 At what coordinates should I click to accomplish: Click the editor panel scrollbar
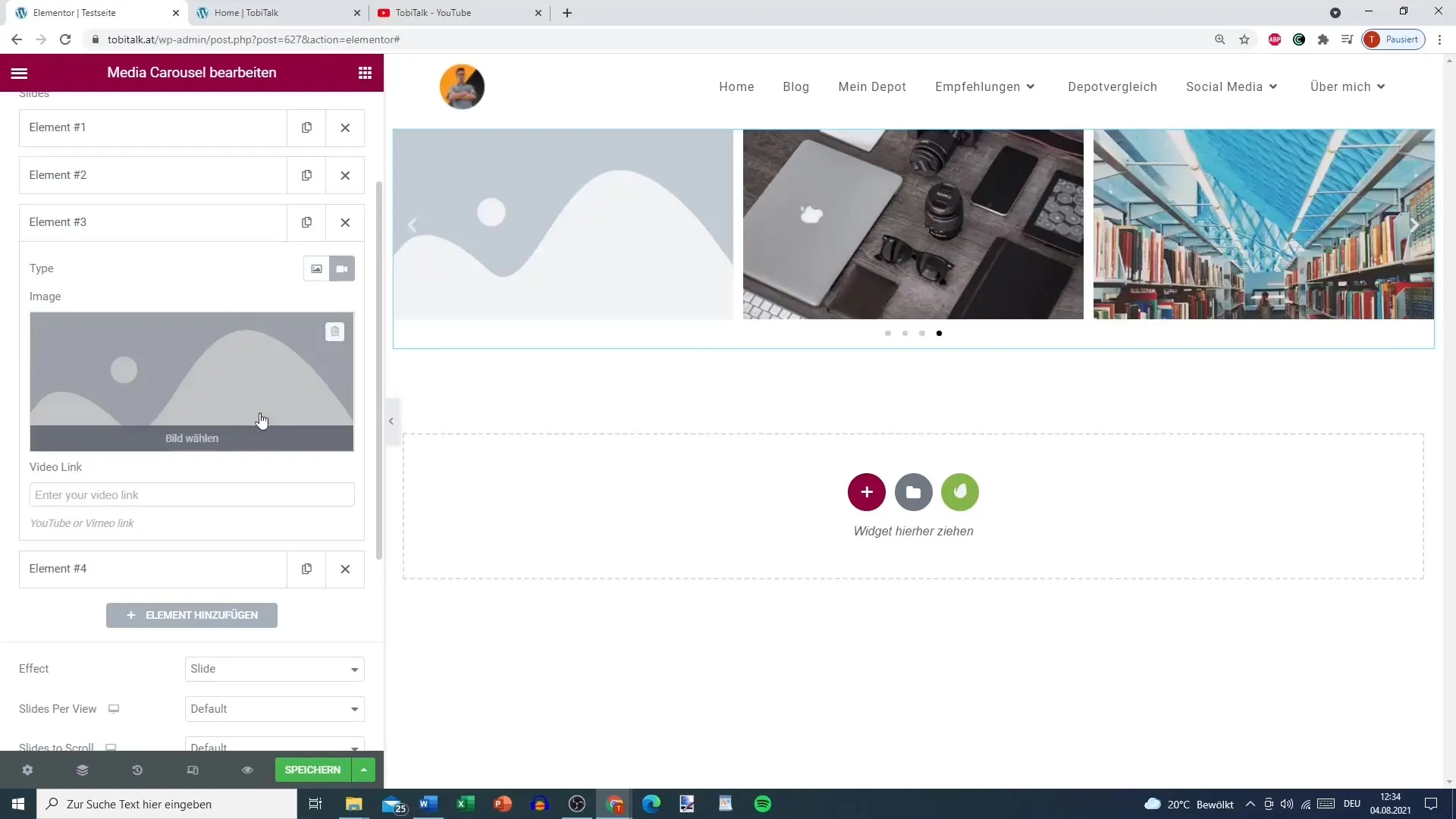[x=379, y=370]
